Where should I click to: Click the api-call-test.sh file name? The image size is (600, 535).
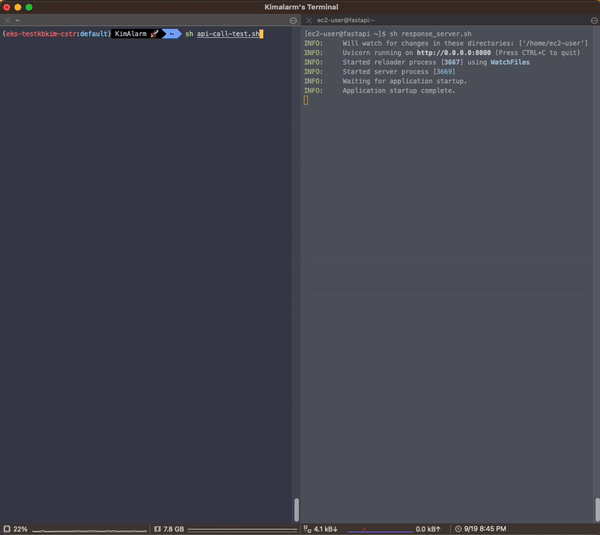[228, 34]
